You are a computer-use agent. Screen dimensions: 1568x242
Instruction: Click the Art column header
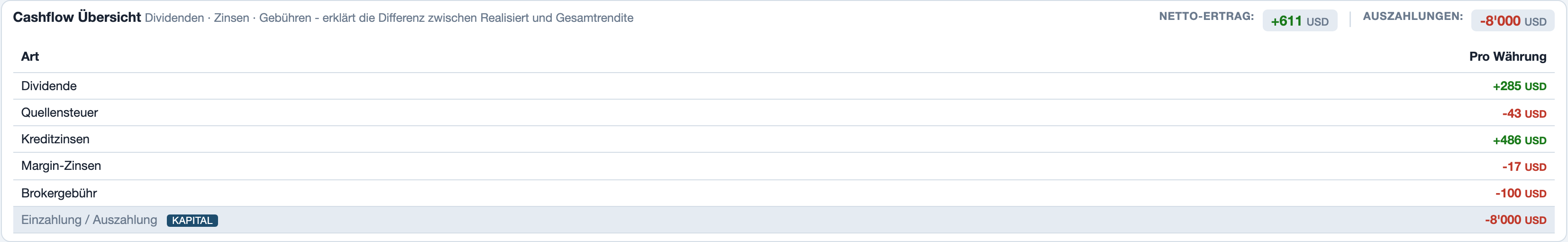pyautogui.click(x=30, y=56)
